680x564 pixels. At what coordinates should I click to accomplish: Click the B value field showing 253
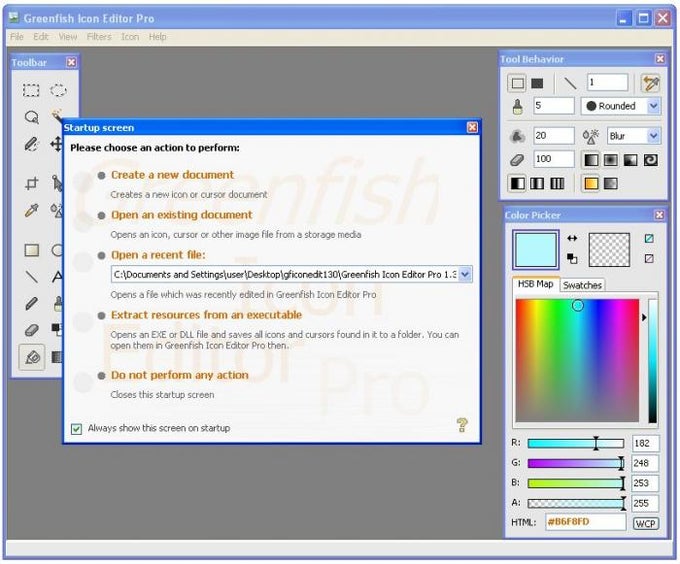click(x=645, y=483)
